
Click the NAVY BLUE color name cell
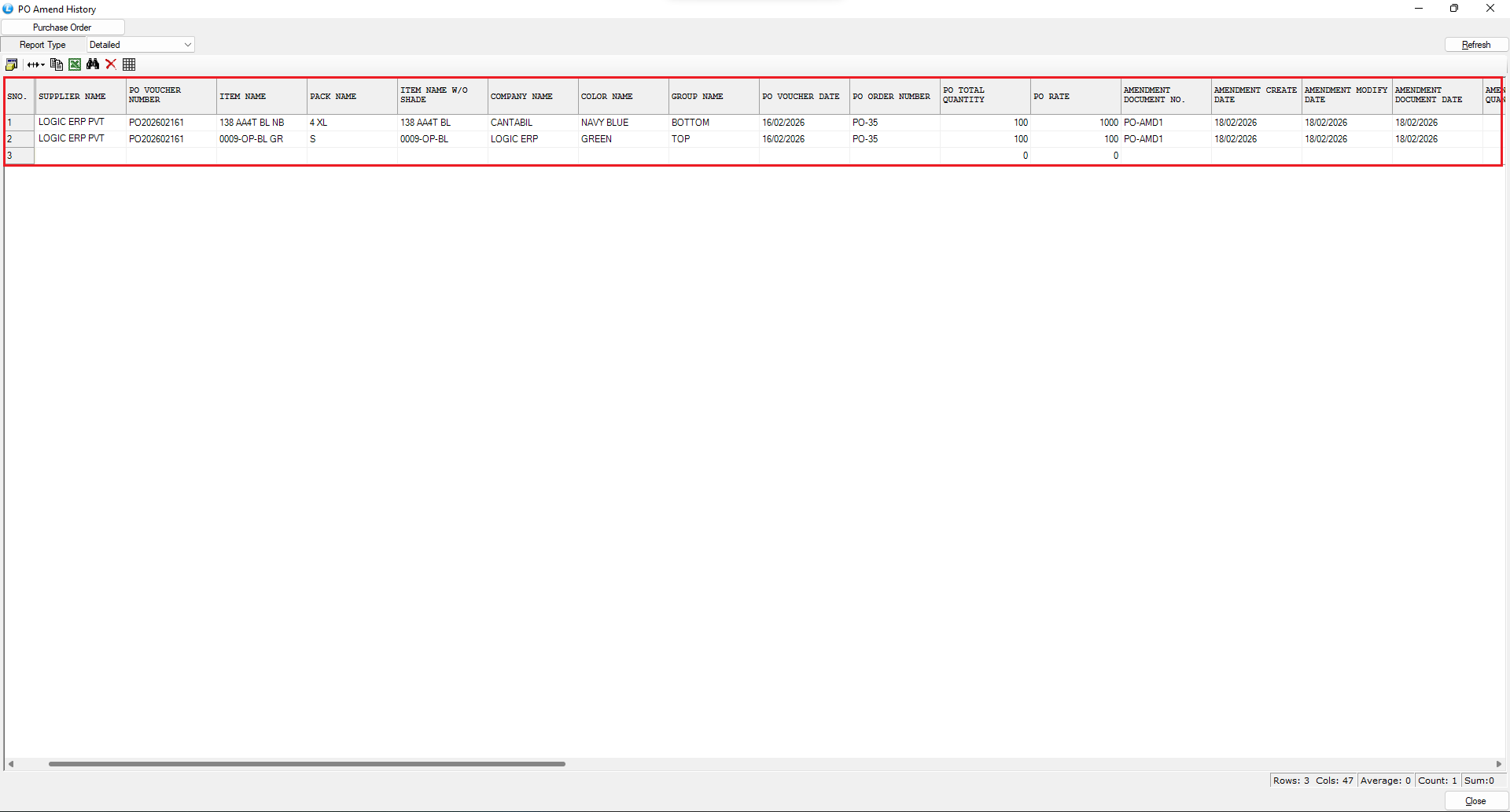tap(622, 123)
